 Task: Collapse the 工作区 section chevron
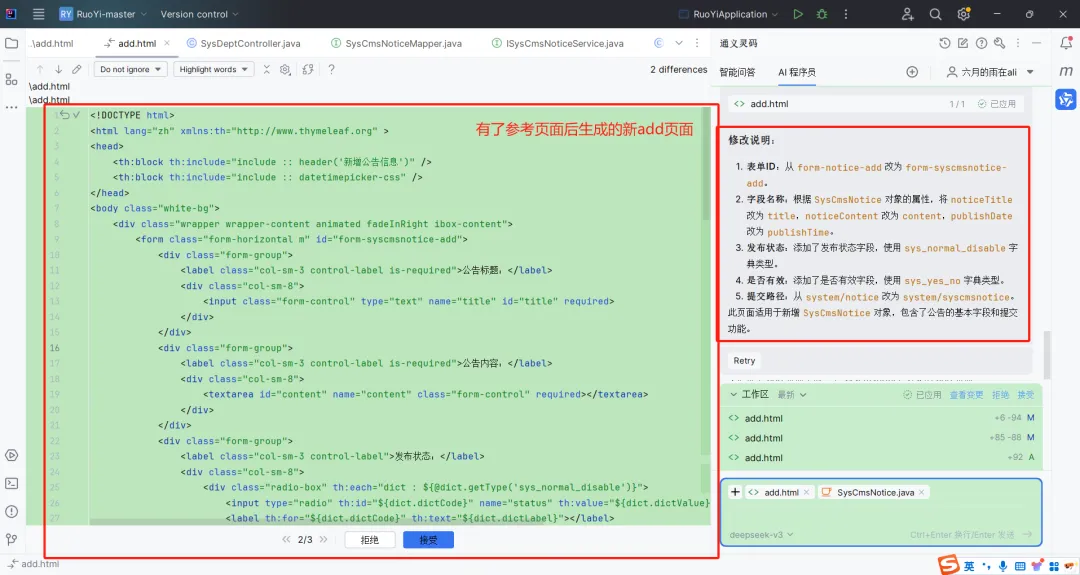click(734, 395)
